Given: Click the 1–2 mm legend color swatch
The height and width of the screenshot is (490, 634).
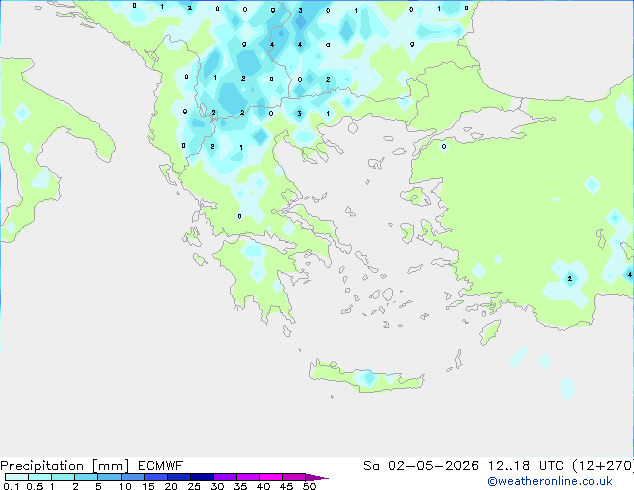Looking at the screenshot, I should pyautogui.click(x=63, y=477).
